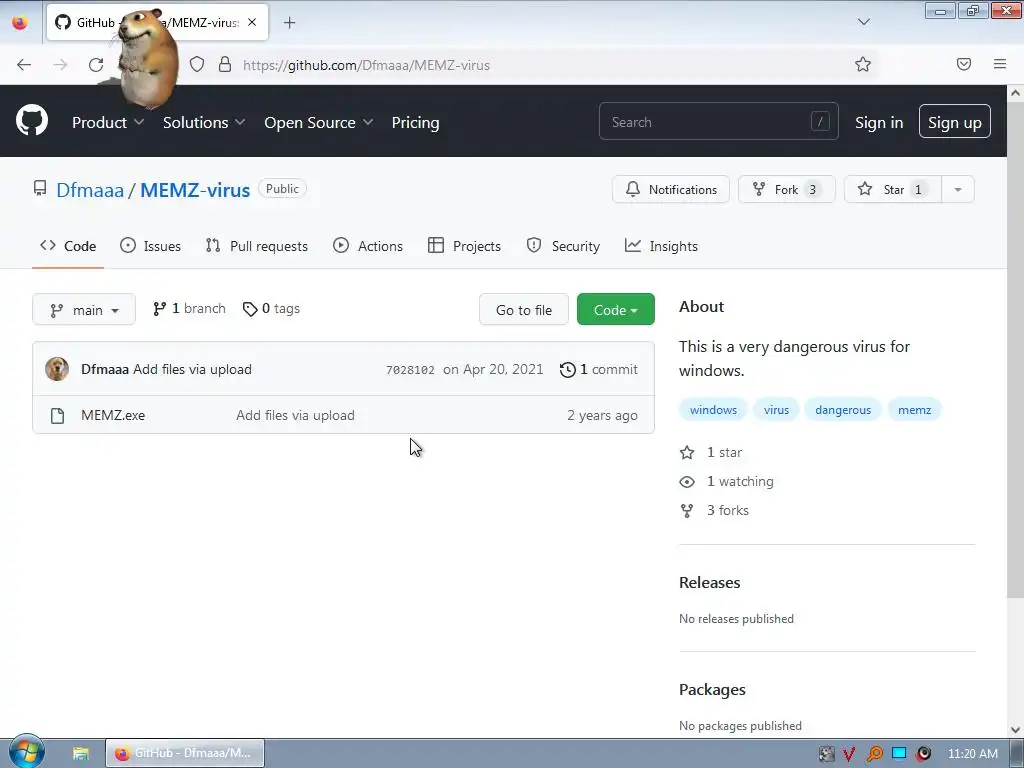Open MEMZ.exe file

click(113, 415)
